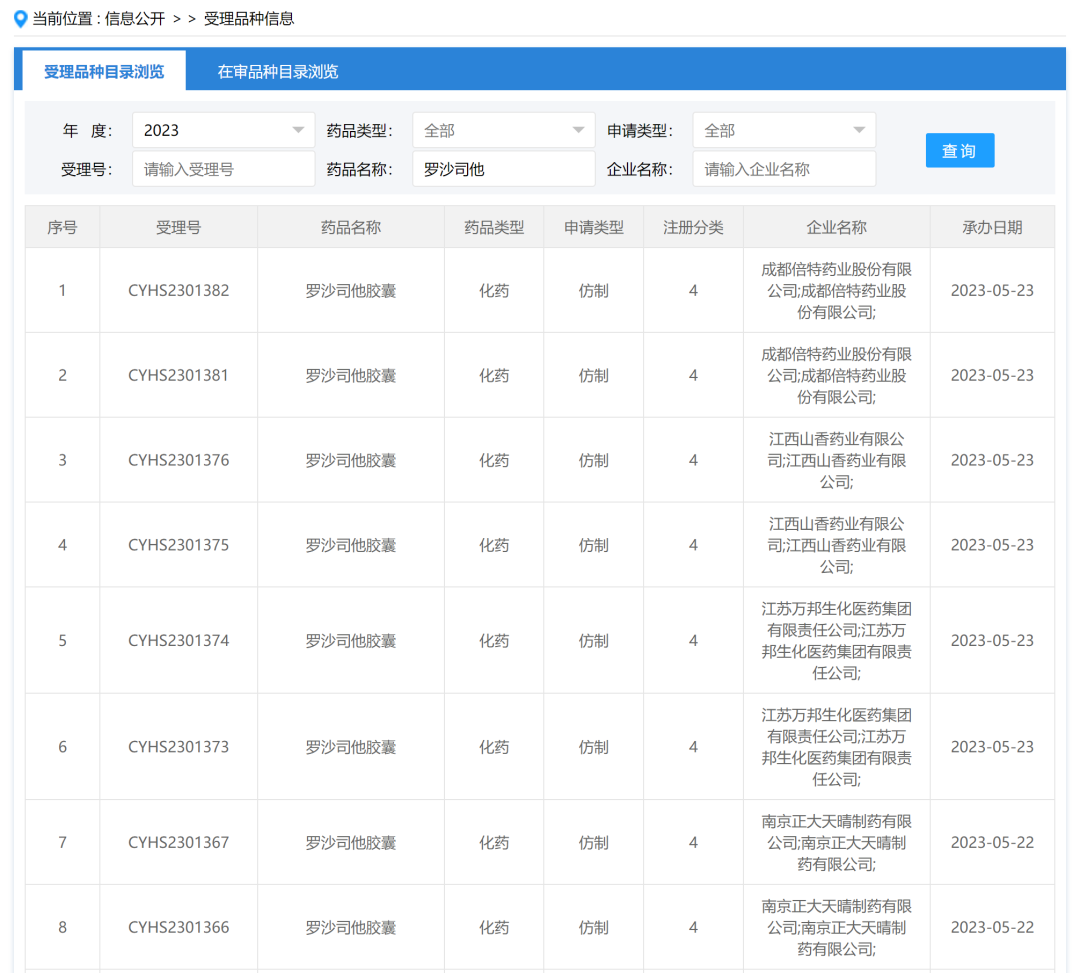Select the 受理品种目录浏览 tab
Screen dimensions: 1080x973
[x=104, y=71]
